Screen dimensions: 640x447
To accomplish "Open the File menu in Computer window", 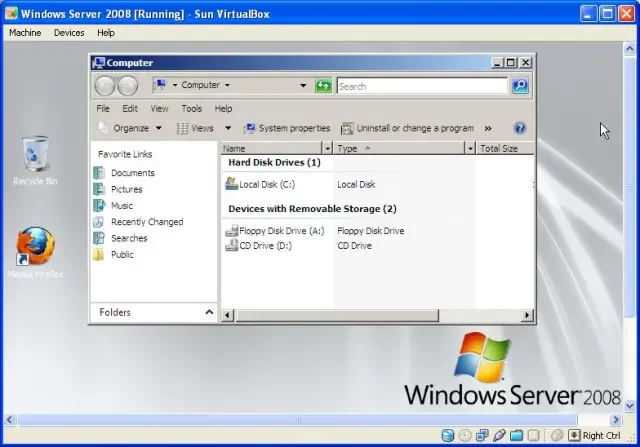I will tap(103, 109).
